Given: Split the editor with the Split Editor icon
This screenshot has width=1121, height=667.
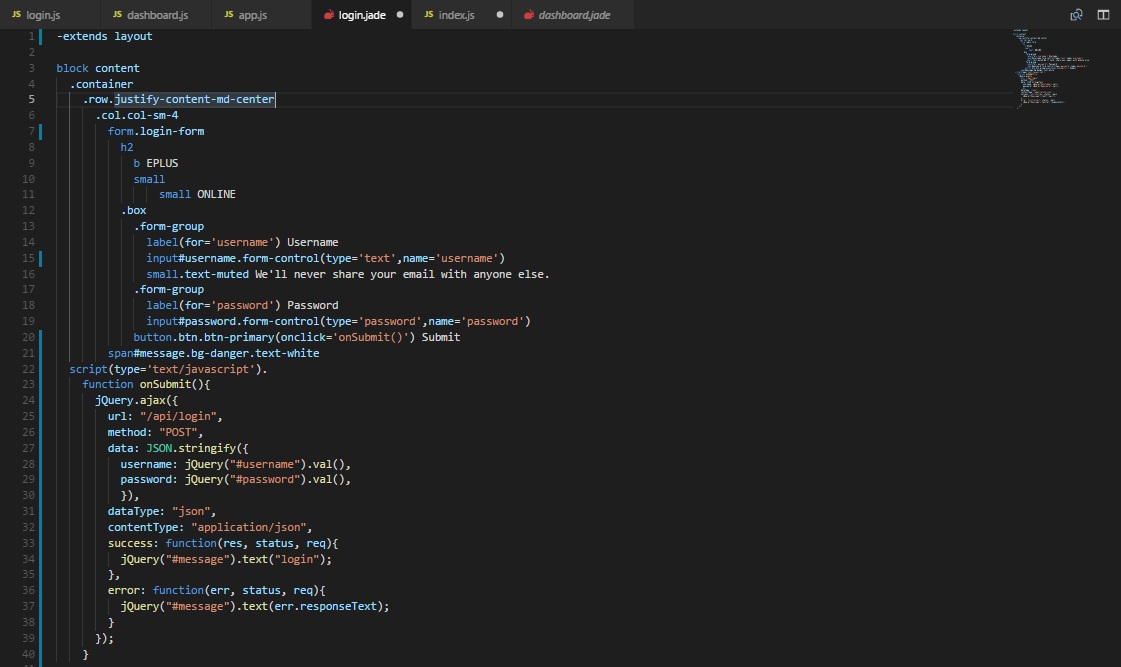Looking at the screenshot, I should 1103,12.
